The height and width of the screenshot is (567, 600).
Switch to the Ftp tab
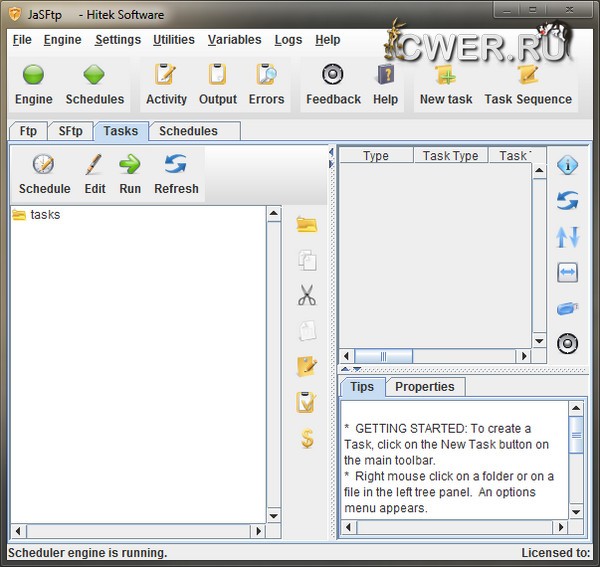(28, 131)
